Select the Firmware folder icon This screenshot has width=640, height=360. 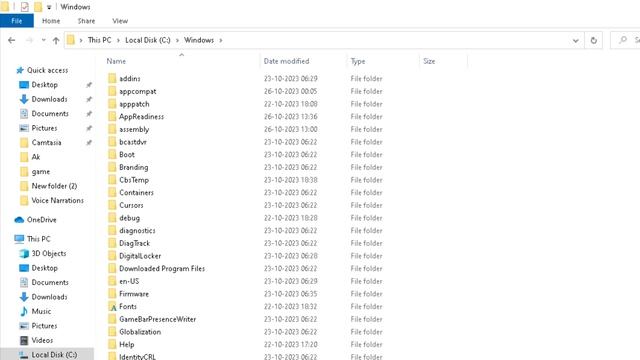[x=112, y=293]
